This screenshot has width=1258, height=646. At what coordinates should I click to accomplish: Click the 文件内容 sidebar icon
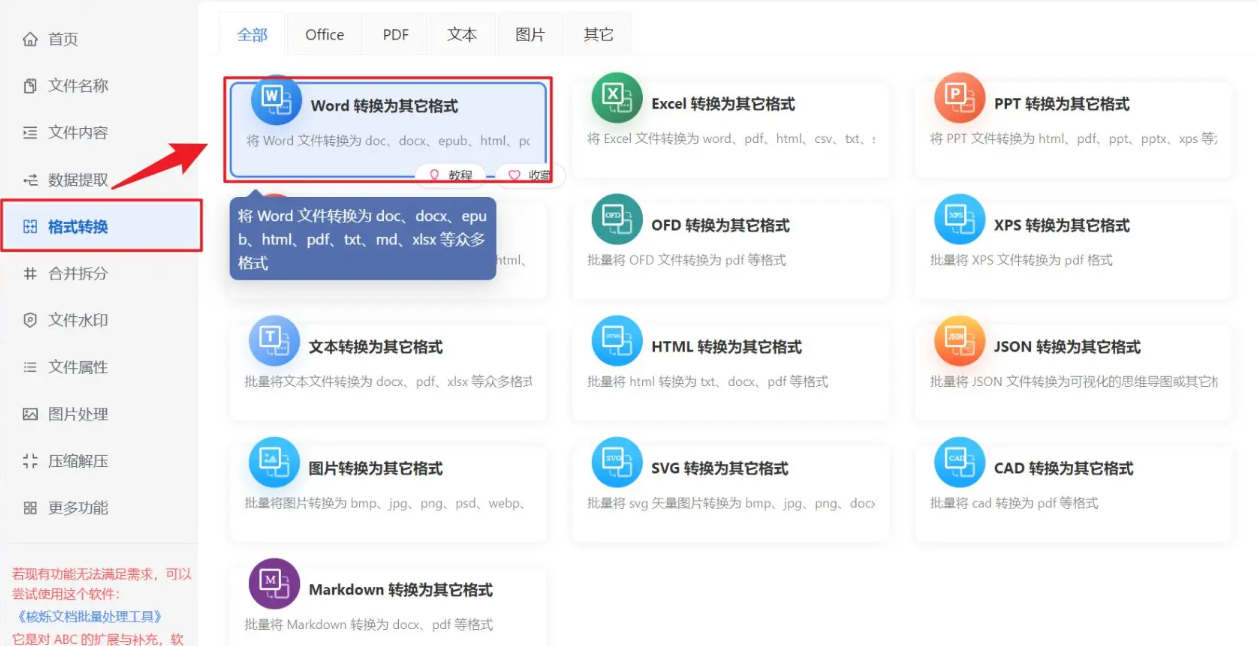(30, 133)
